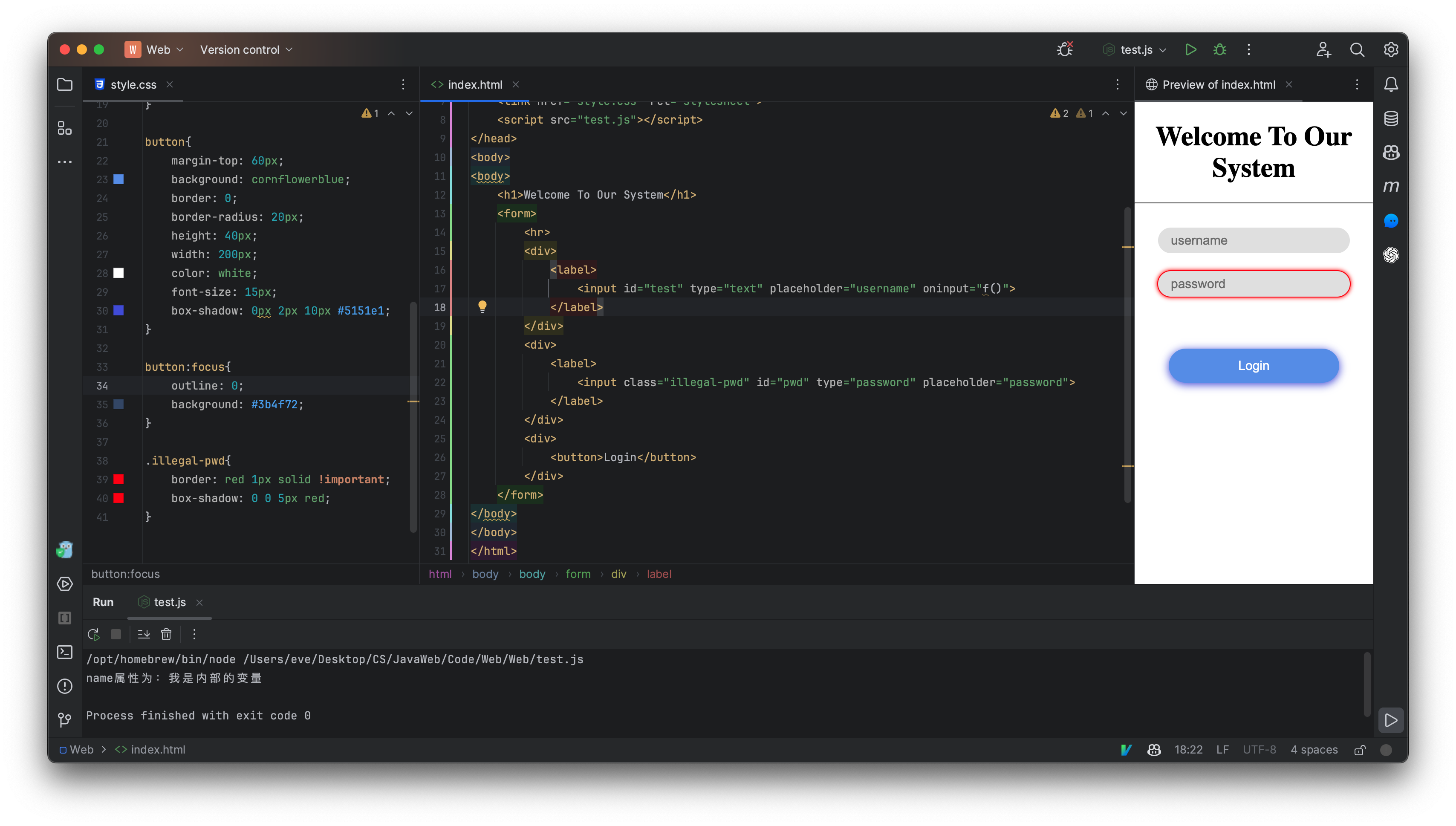
Task: Open the test.js run configuration dropdown
Action: (x=1135, y=50)
